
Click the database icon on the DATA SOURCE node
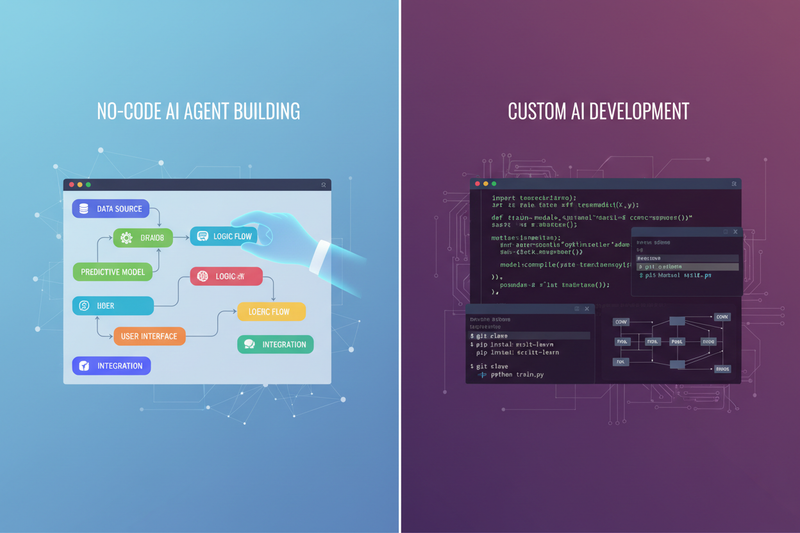click(84, 209)
